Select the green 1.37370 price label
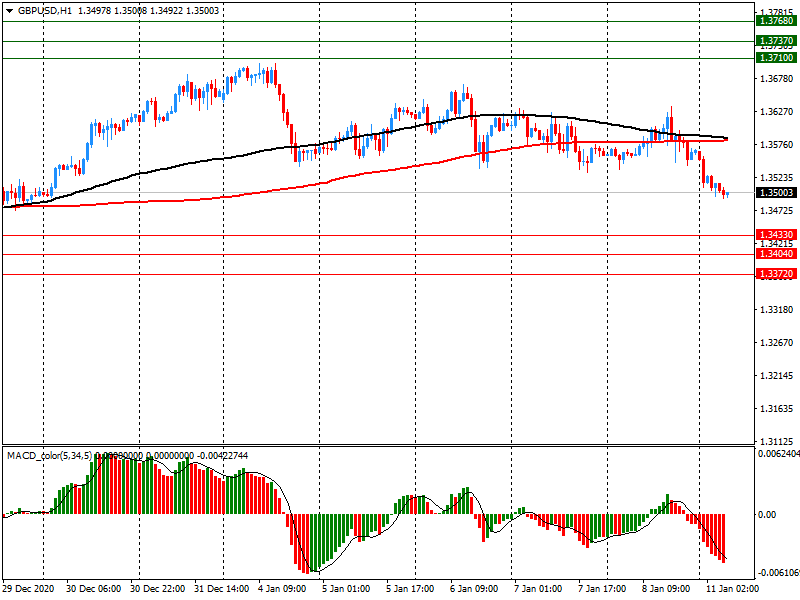This screenshot has width=800, height=600. (776, 41)
